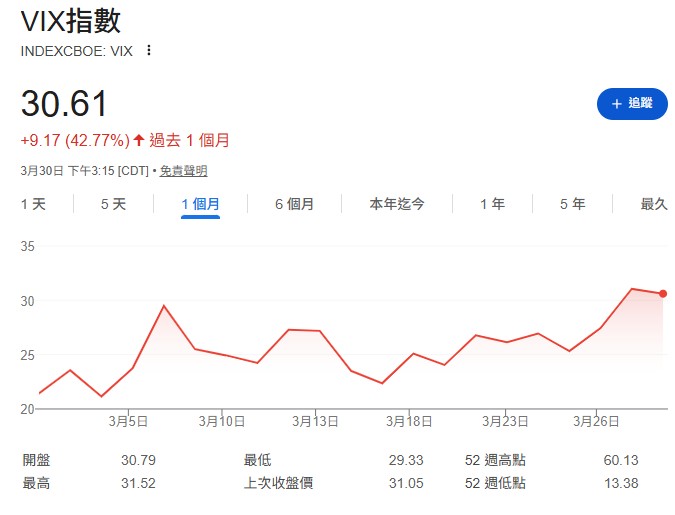The width and height of the screenshot is (675, 515).
Task: Select the 1 個月 range tab
Action: [200, 204]
